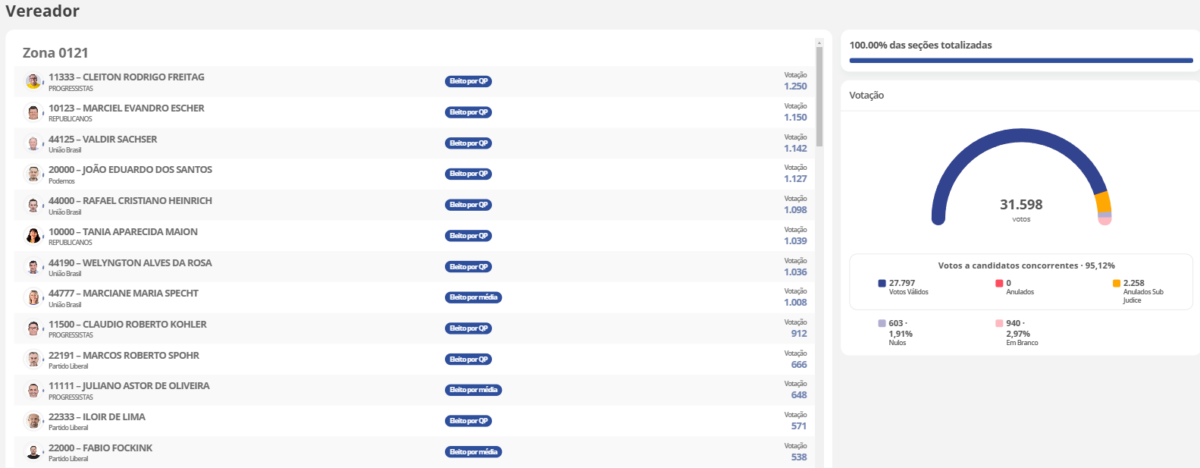Open candidate 20000 João Eduardo dos Santos
Screen dimensions: 1200x468
[x=130, y=169]
